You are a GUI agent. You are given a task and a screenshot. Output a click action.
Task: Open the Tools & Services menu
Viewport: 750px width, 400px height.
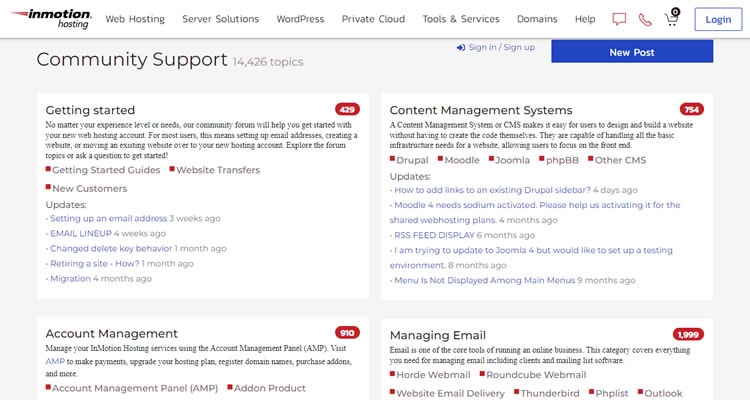click(461, 19)
